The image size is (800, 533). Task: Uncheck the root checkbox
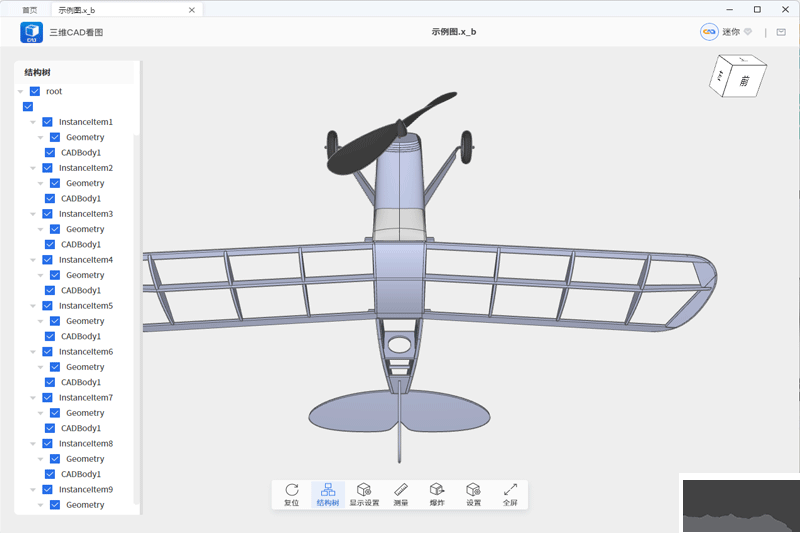(x=35, y=91)
